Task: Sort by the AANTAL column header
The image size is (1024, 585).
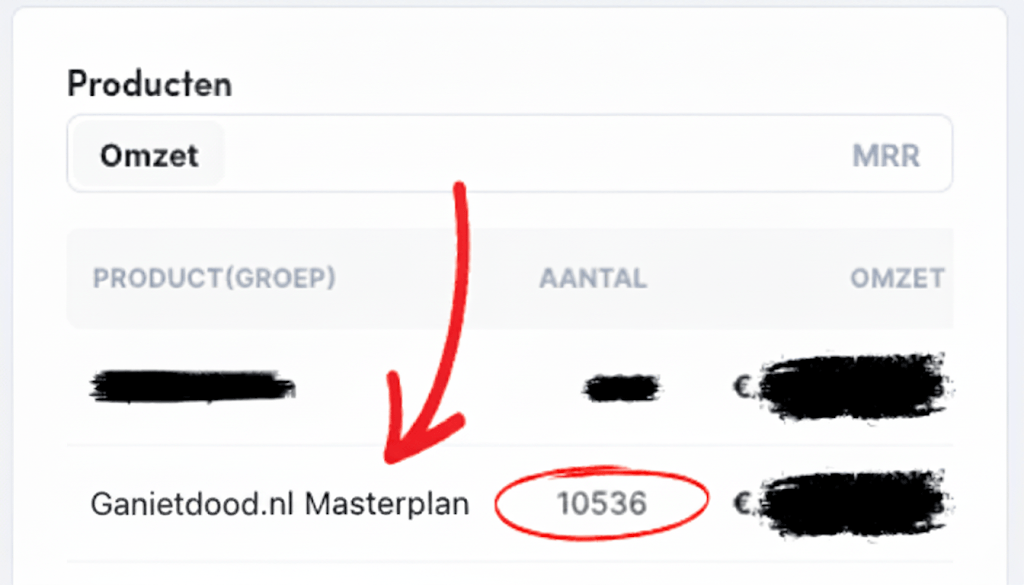Action: [x=593, y=279]
